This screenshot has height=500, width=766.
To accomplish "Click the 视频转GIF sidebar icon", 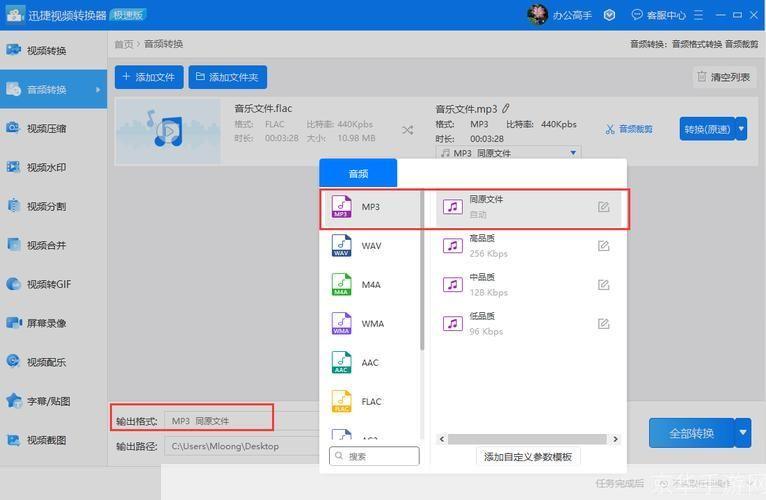I will pos(13,283).
